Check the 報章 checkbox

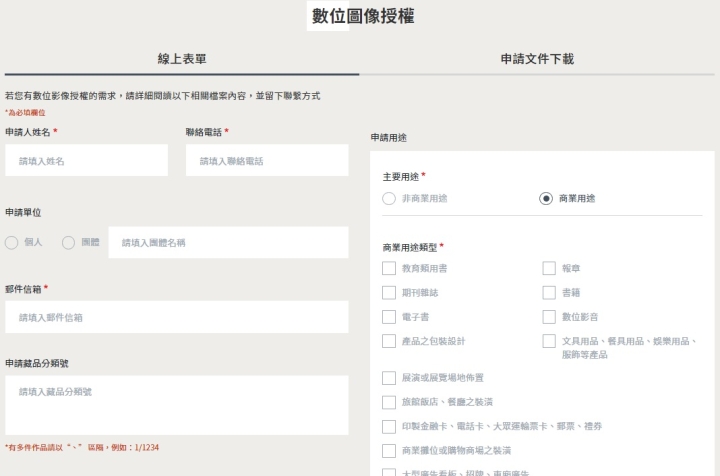point(549,268)
